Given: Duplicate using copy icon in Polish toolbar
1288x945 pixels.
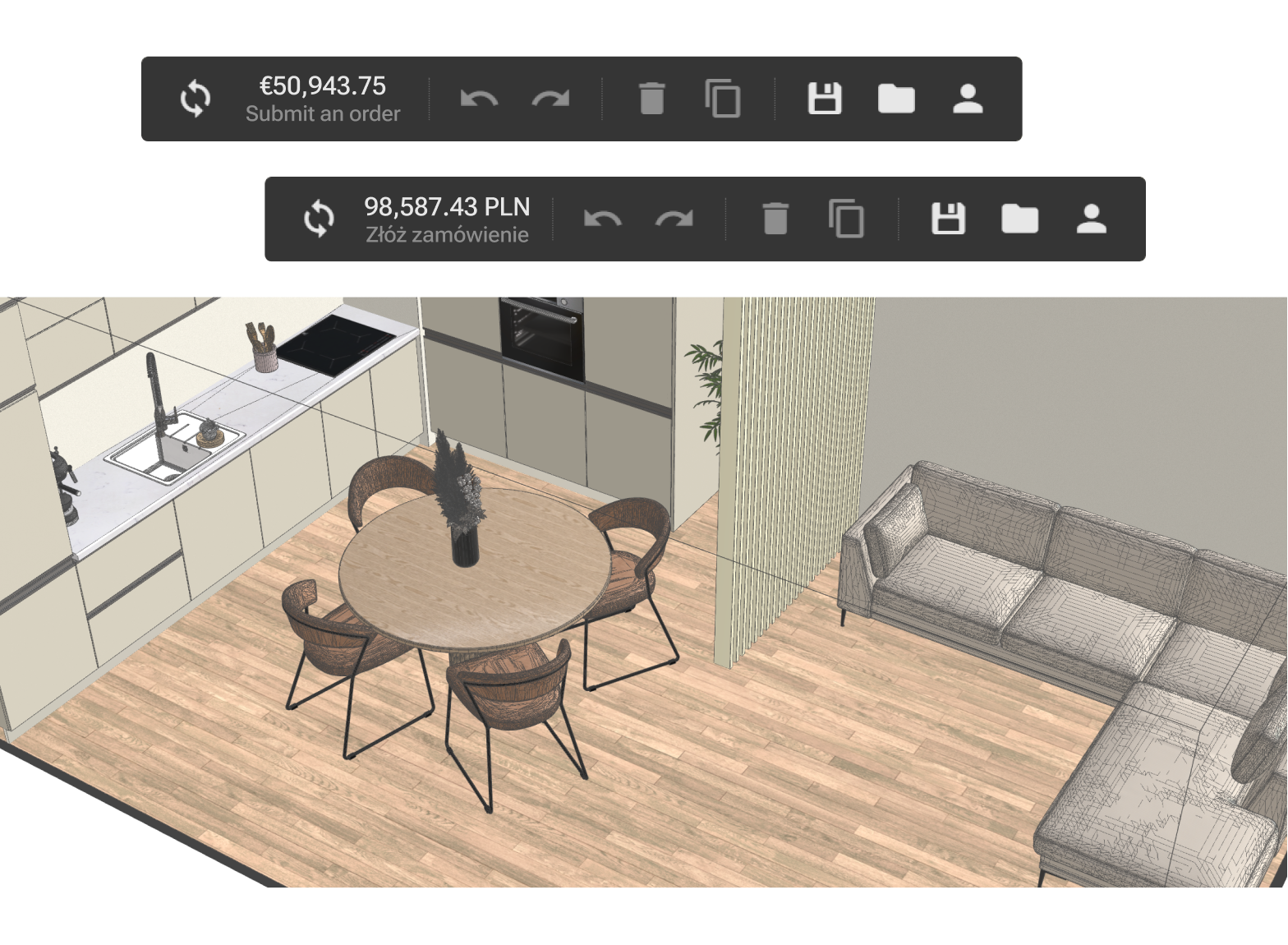Looking at the screenshot, I should point(846,219).
